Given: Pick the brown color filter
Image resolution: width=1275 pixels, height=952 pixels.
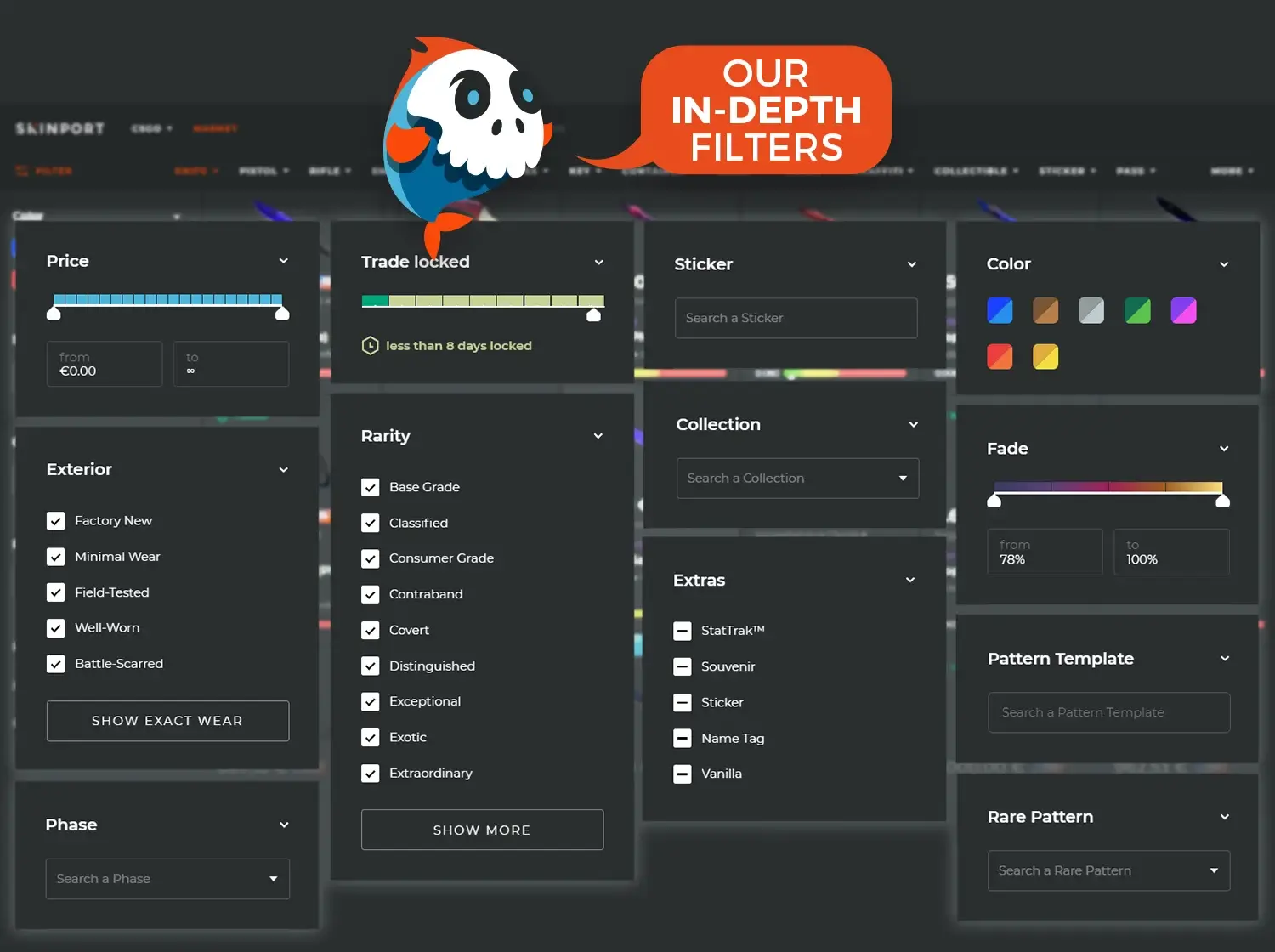Looking at the screenshot, I should point(1045,311).
